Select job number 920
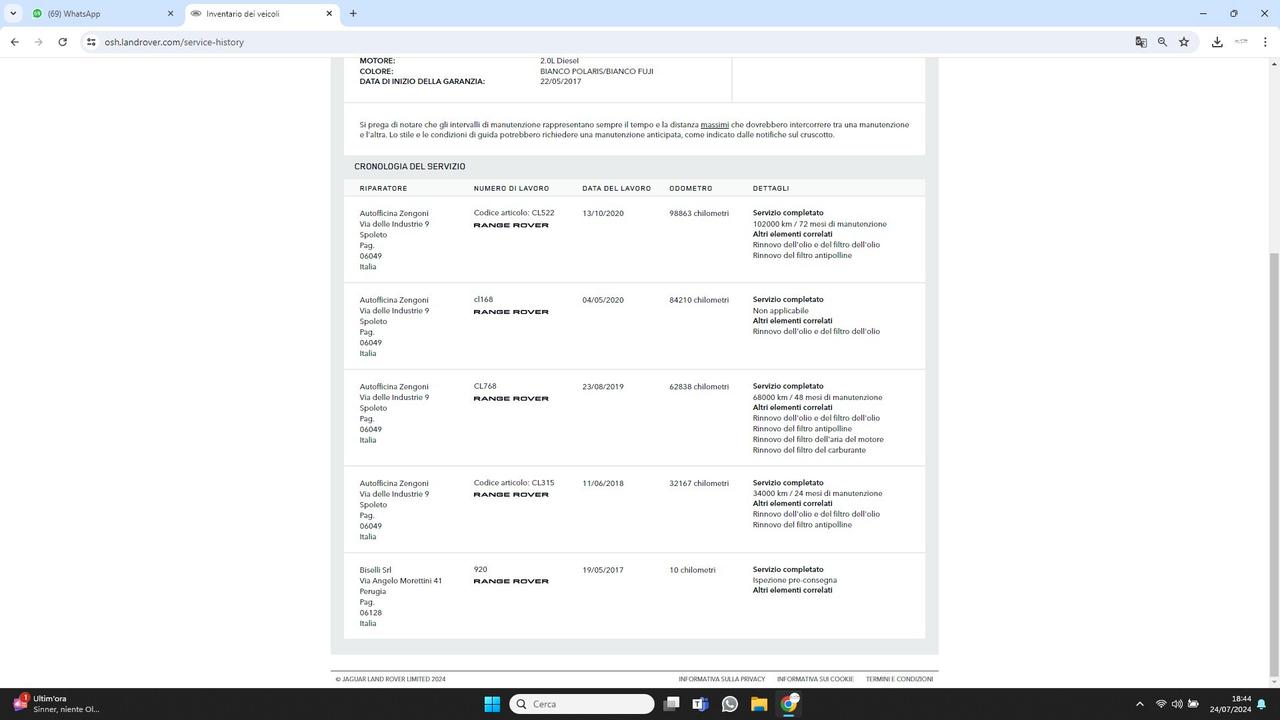1280x720 pixels. pos(481,569)
